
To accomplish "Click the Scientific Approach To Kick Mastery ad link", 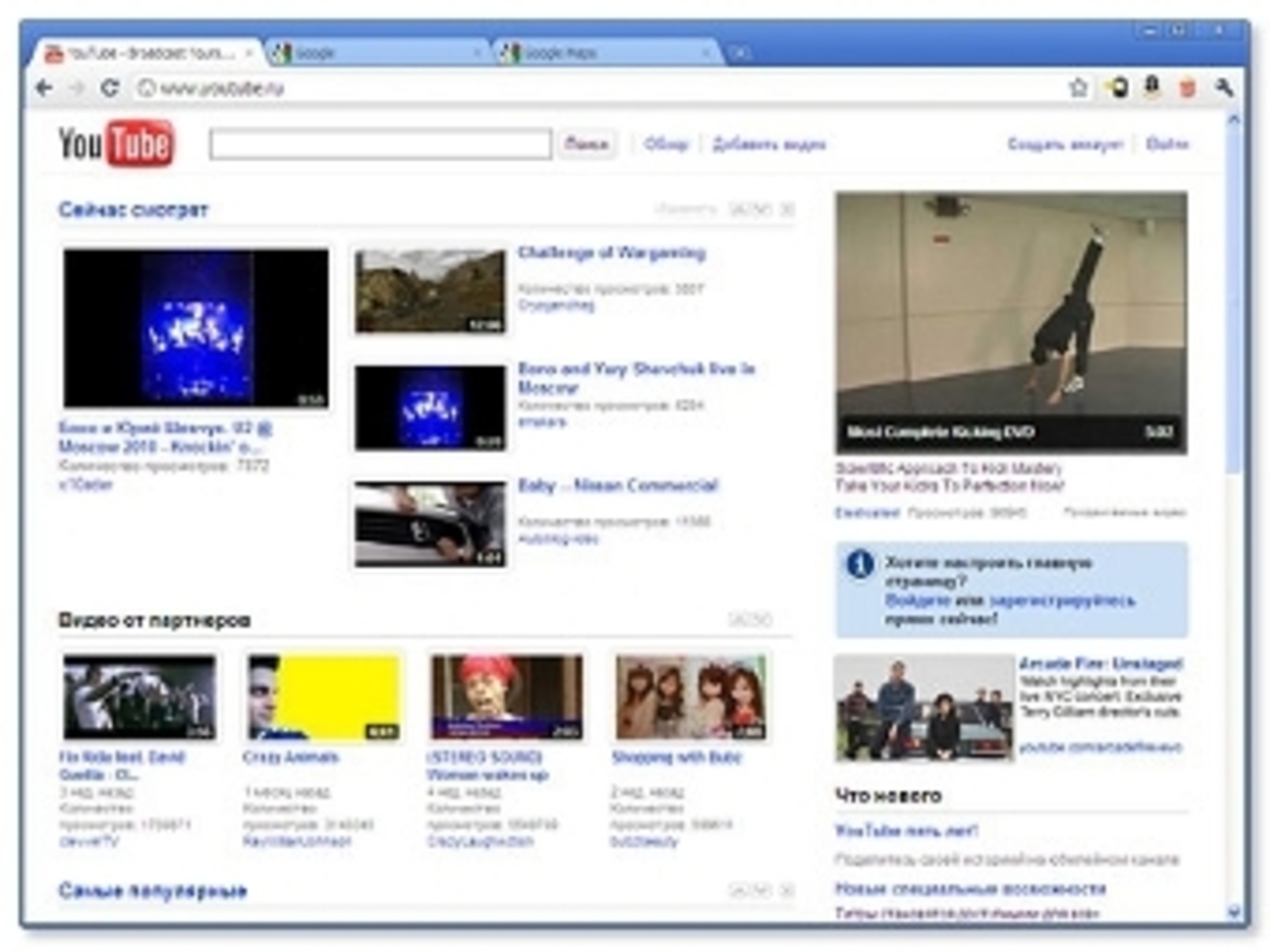I will (950, 477).
